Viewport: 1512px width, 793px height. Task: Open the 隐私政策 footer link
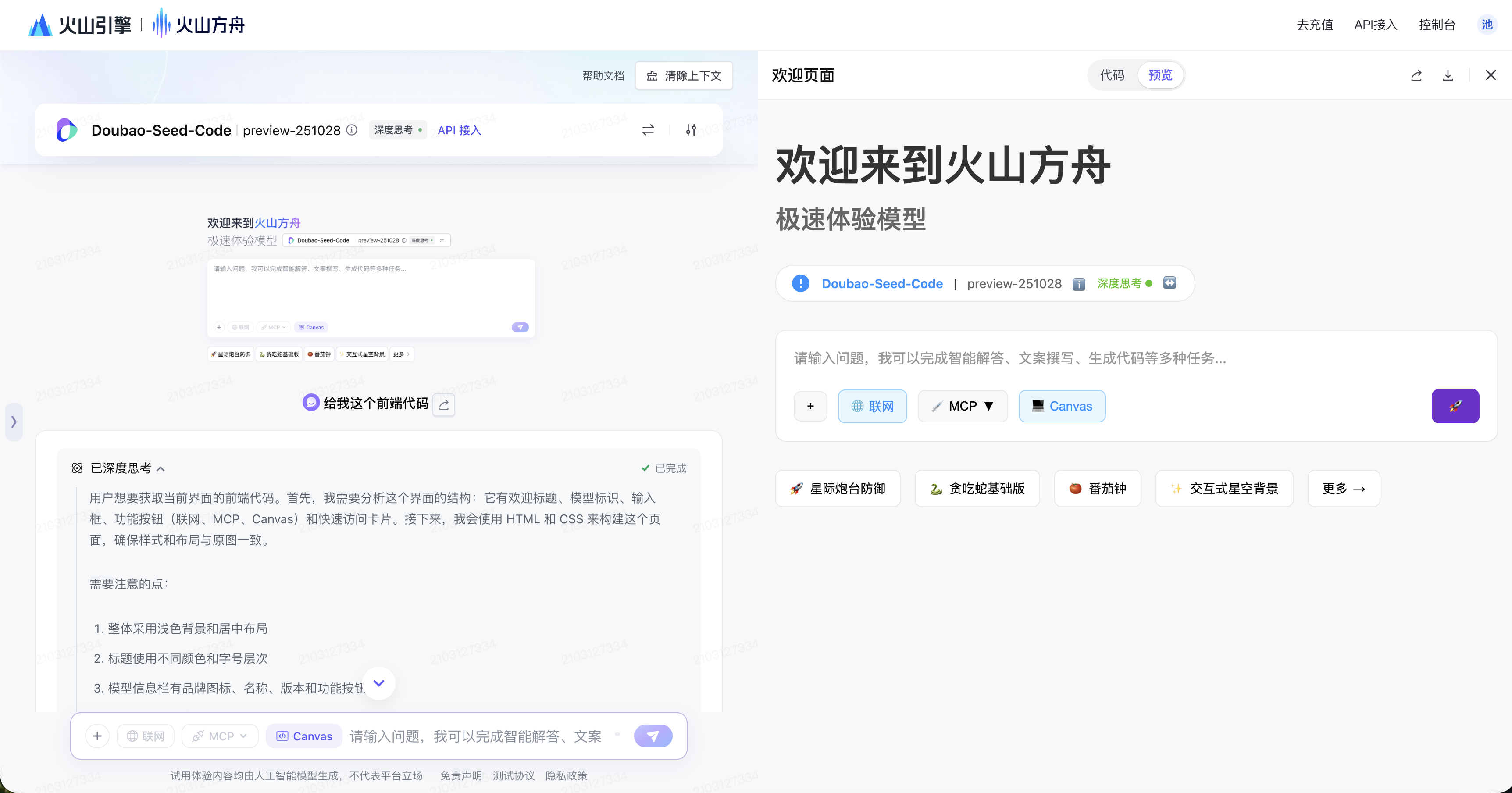[567, 775]
